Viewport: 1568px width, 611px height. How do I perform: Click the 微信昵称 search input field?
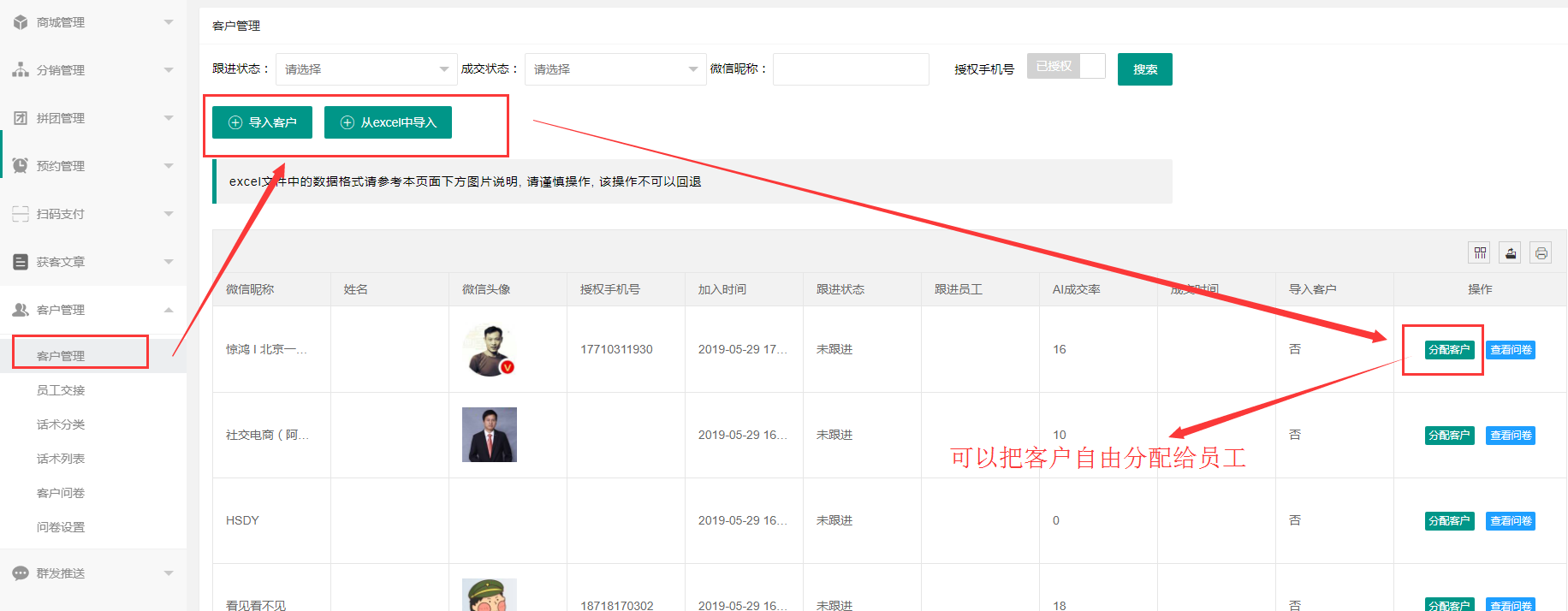pos(851,69)
